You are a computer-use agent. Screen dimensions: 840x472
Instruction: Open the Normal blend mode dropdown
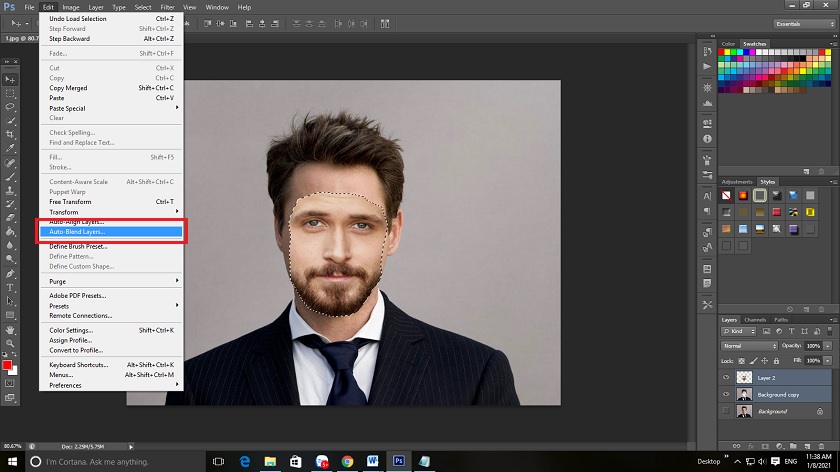(749, 346)
